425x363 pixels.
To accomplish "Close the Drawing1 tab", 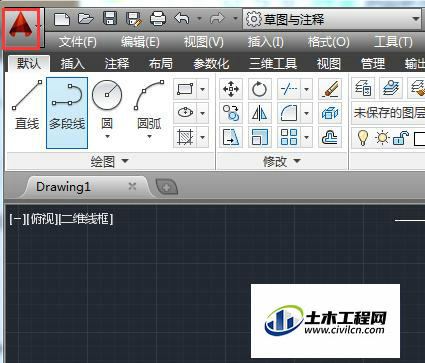I will (132, 186).
